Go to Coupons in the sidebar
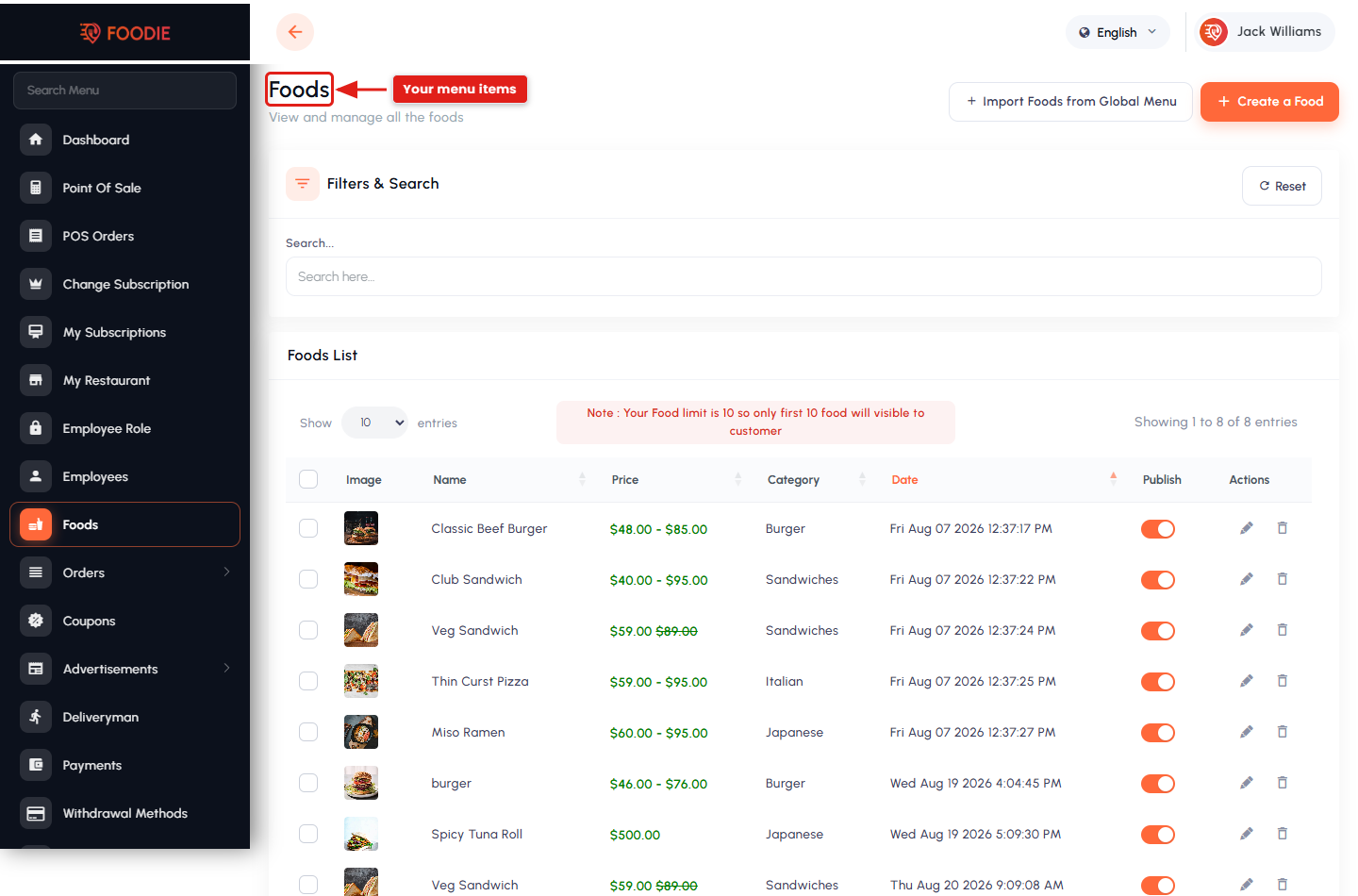Screen dimensions: 1358x896 pyautogui.click(x=124, y=621)
